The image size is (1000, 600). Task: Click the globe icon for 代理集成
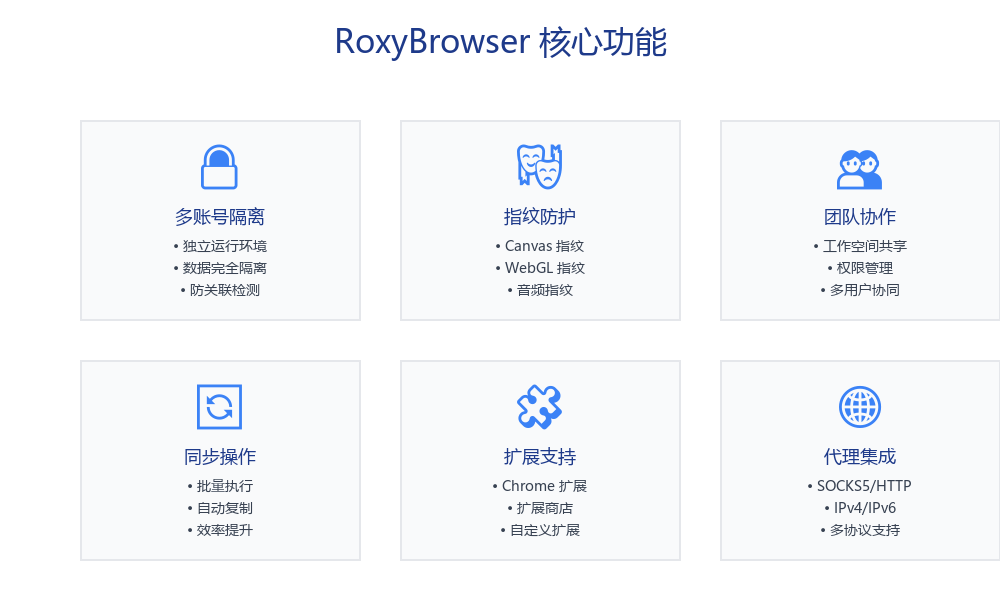click(860, 407)
